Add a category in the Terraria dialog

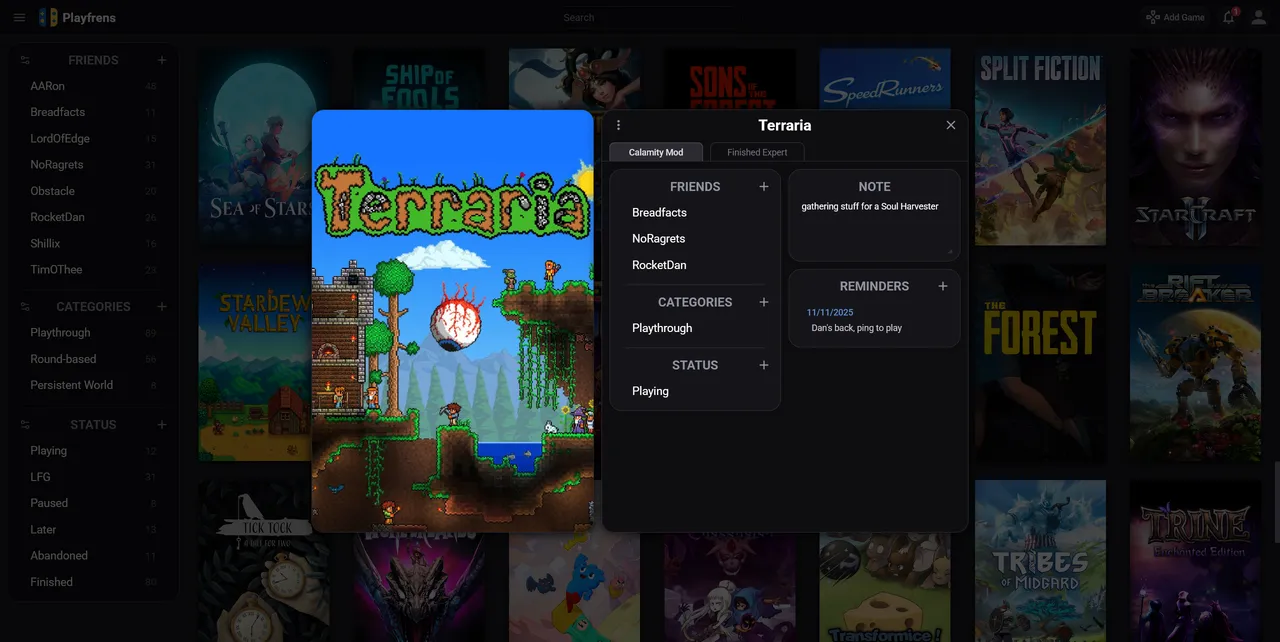pos(764,302)
